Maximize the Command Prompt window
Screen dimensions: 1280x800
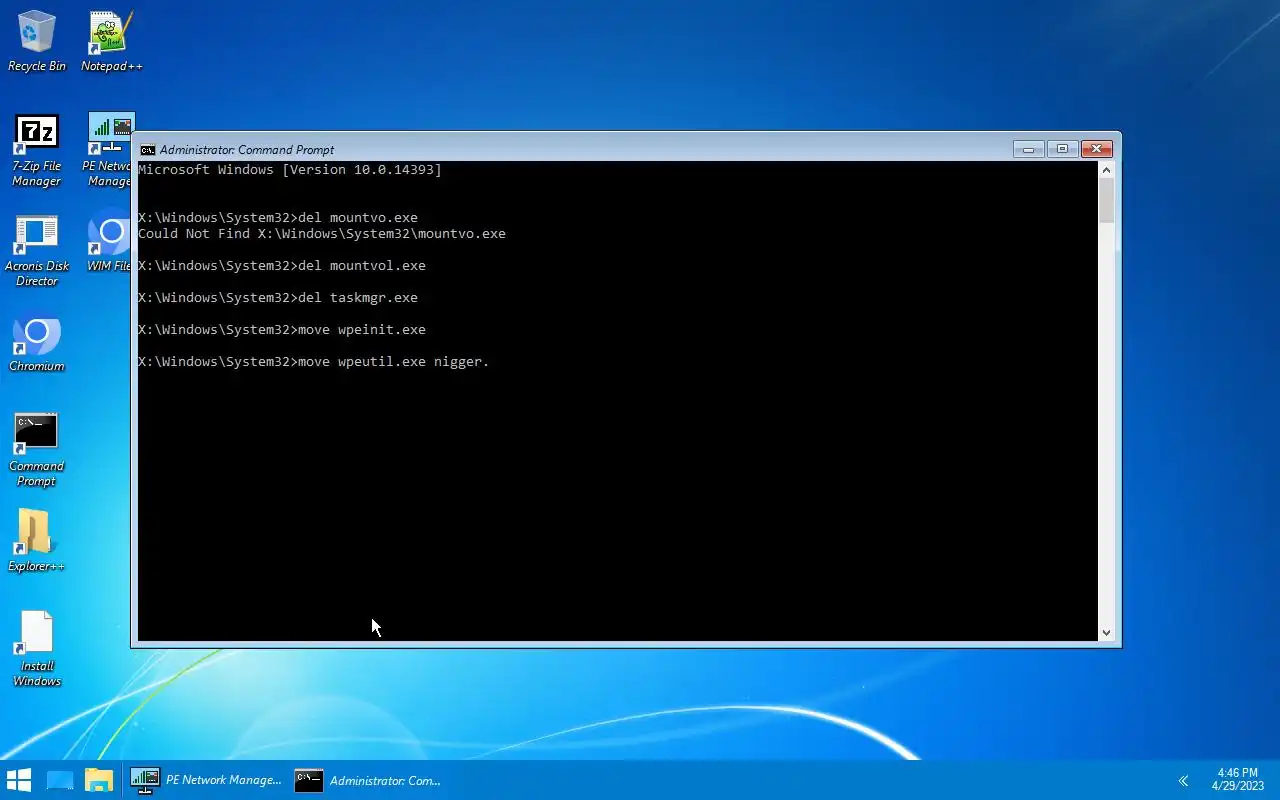(1062, 149)
